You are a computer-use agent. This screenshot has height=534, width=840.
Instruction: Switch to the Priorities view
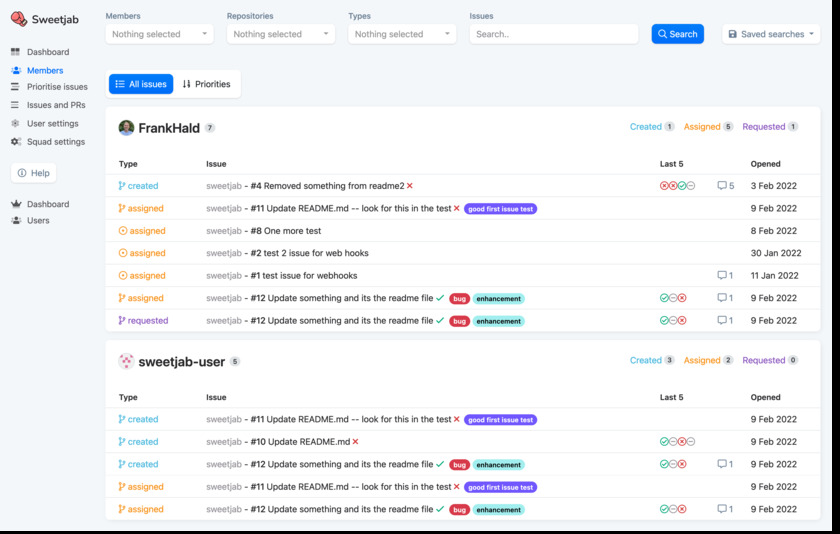tap(206, 85)
